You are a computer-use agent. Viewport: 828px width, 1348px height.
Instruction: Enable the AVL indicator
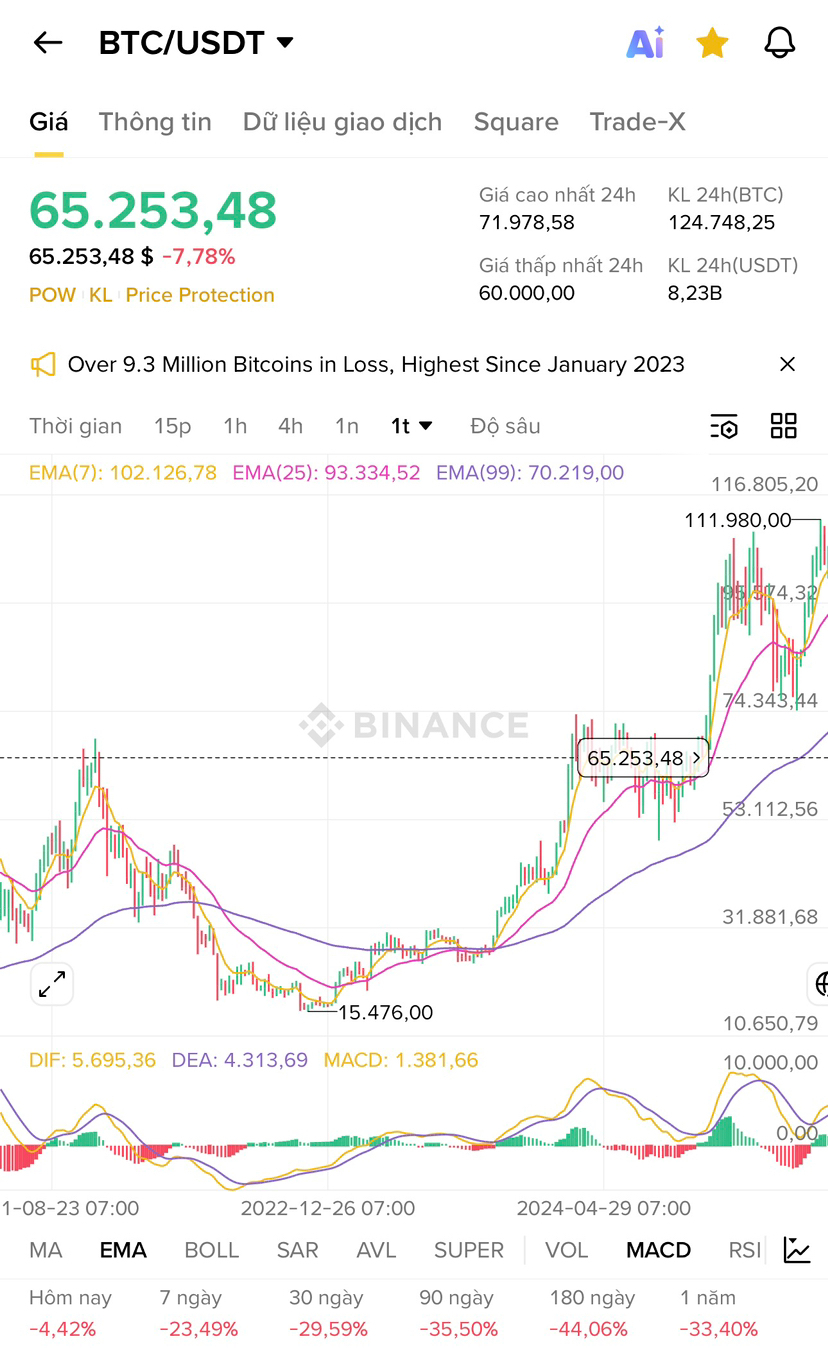(376, 1250)
